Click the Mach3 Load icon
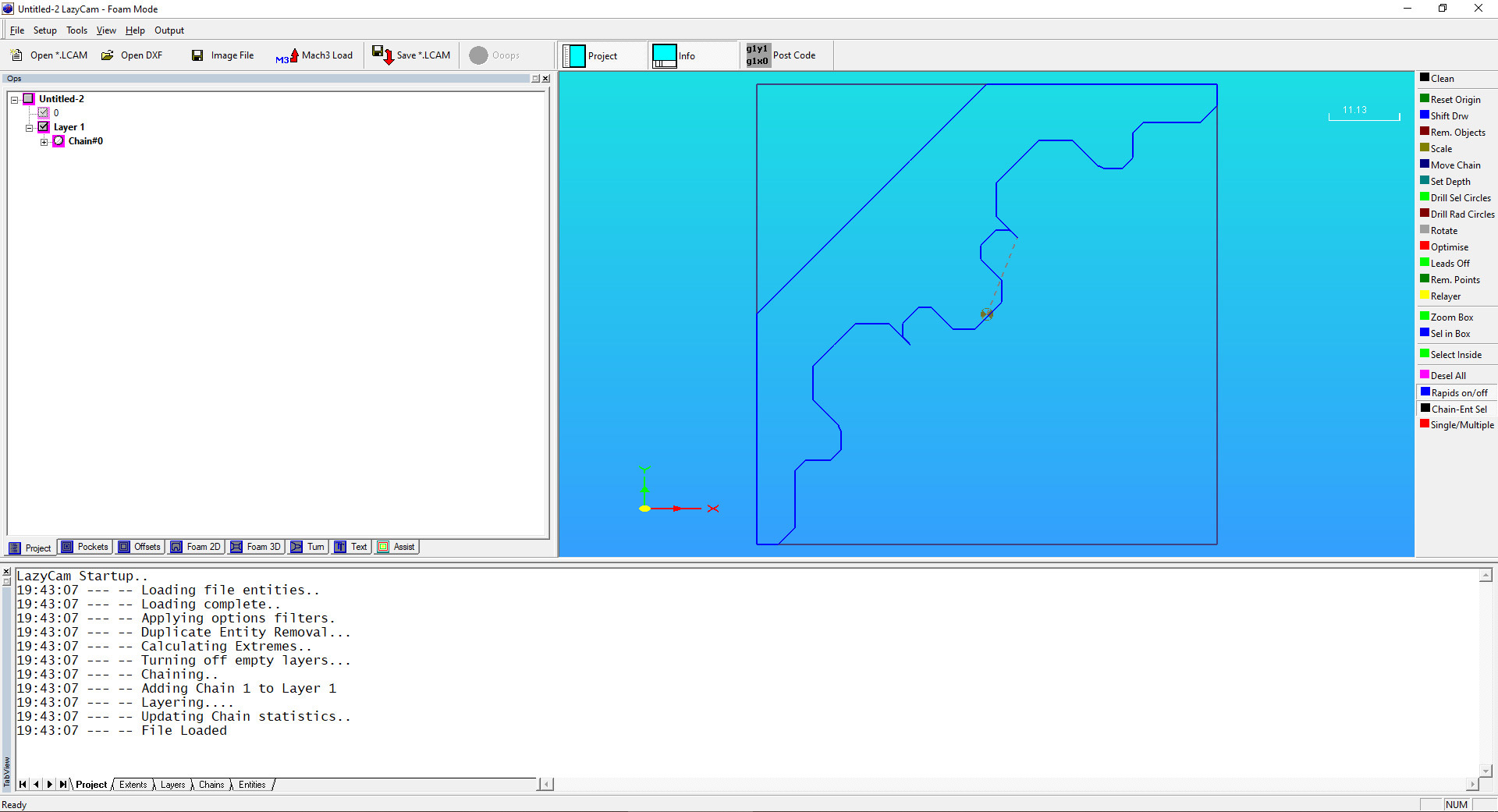This screenshot has width=1498, height=812. (287, 56)
